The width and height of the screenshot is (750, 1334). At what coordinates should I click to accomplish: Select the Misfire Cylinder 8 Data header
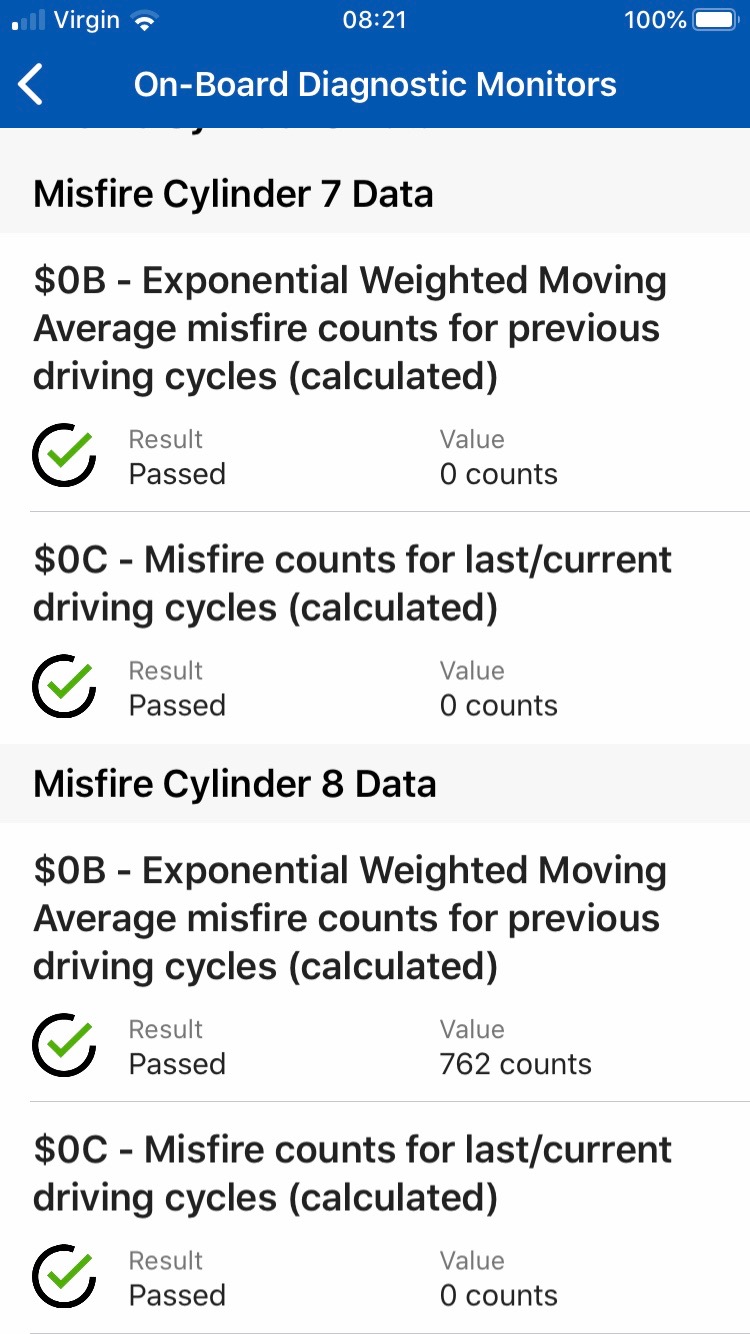(x=234, y=784)
